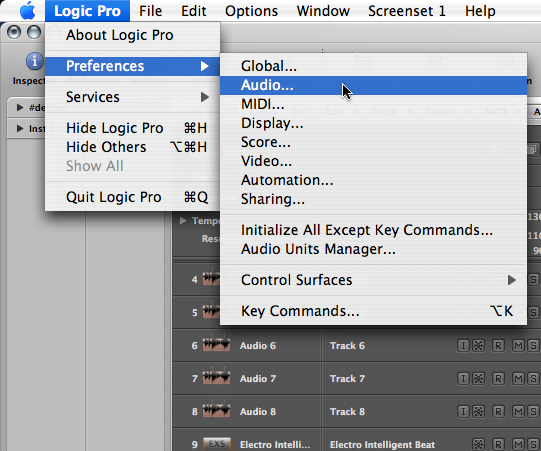Viewport: 541px width, 451px height.
Task: Mute the Audio 8 track
Action: pos(518,412)
